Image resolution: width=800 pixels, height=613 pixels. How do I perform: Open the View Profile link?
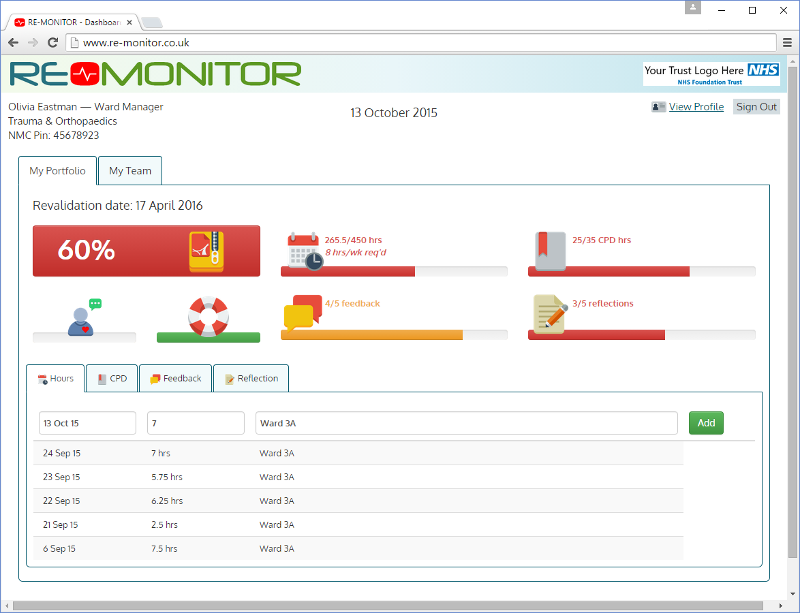(696, 107)
